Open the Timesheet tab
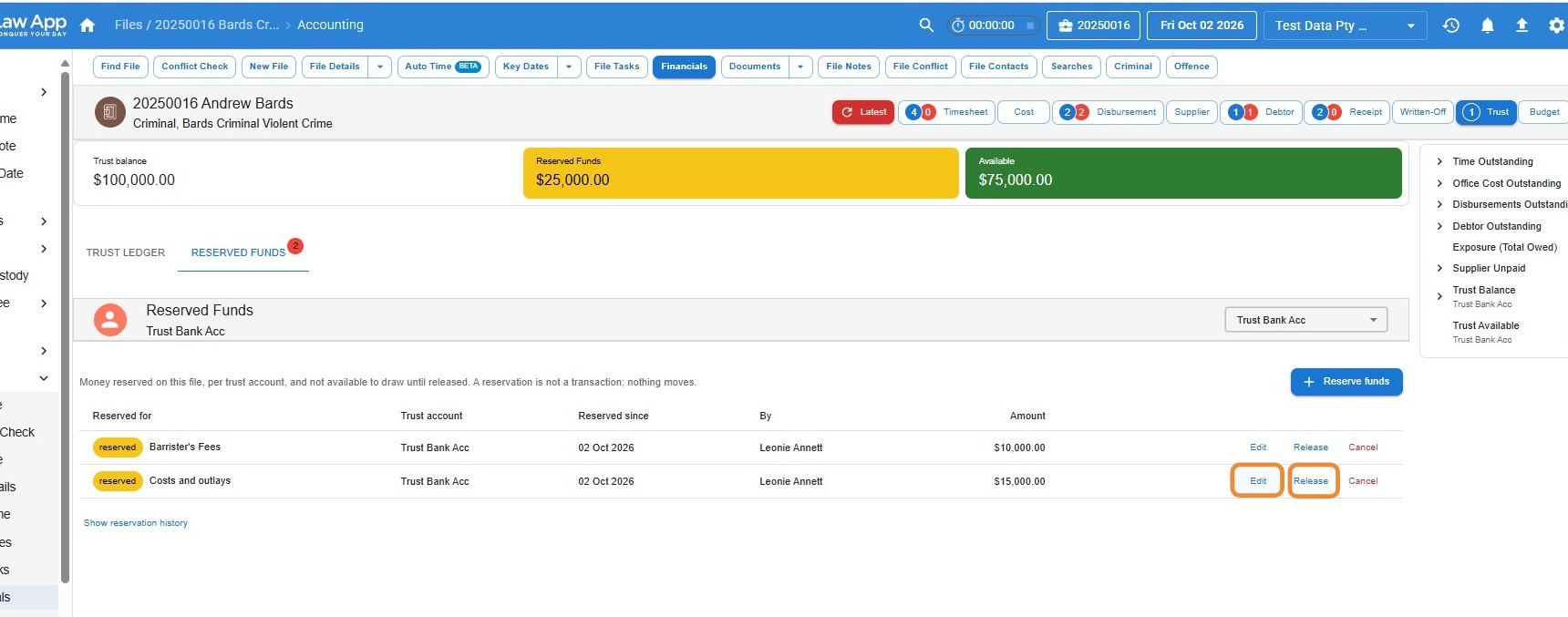 946,112
